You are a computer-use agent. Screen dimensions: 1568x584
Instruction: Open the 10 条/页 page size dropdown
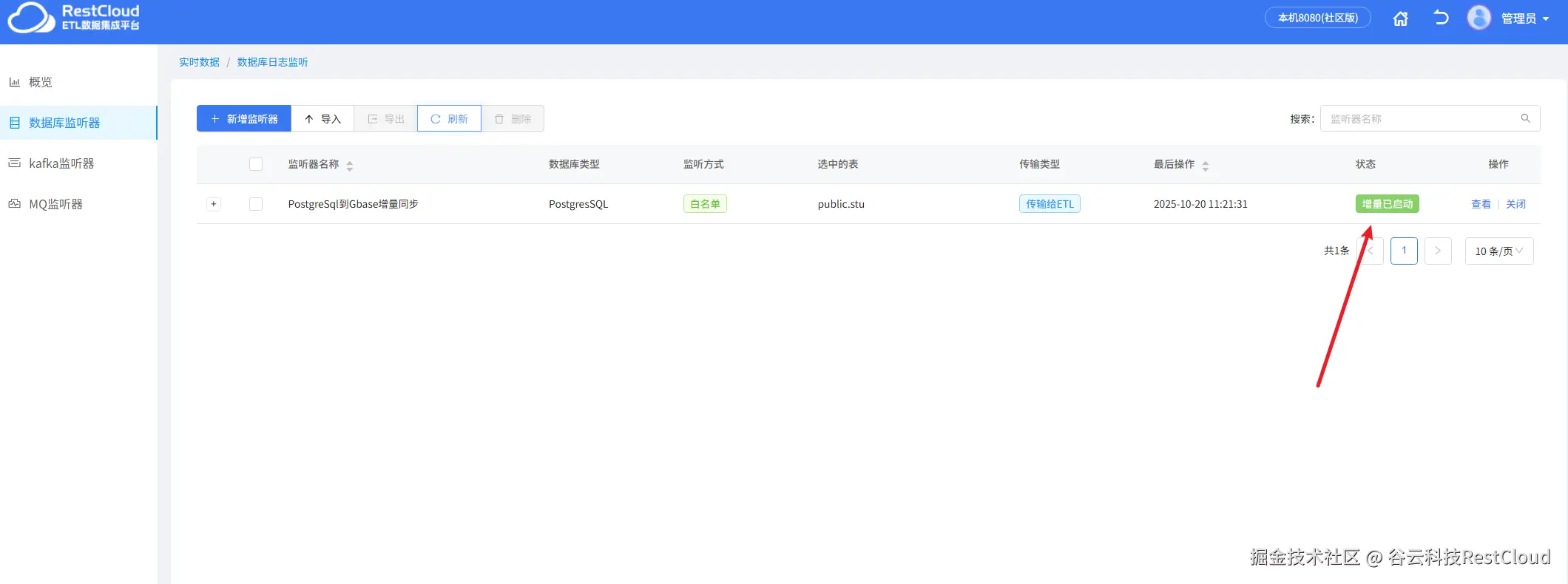click(1499, 251)
